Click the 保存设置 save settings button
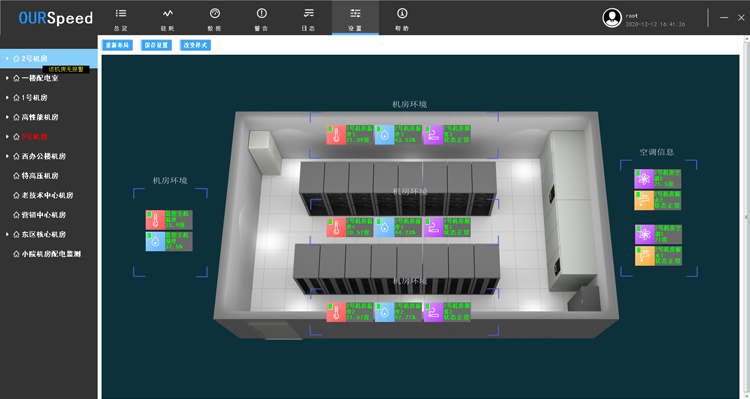The height and width of the screenshot is (399, 750). point(156,45)
